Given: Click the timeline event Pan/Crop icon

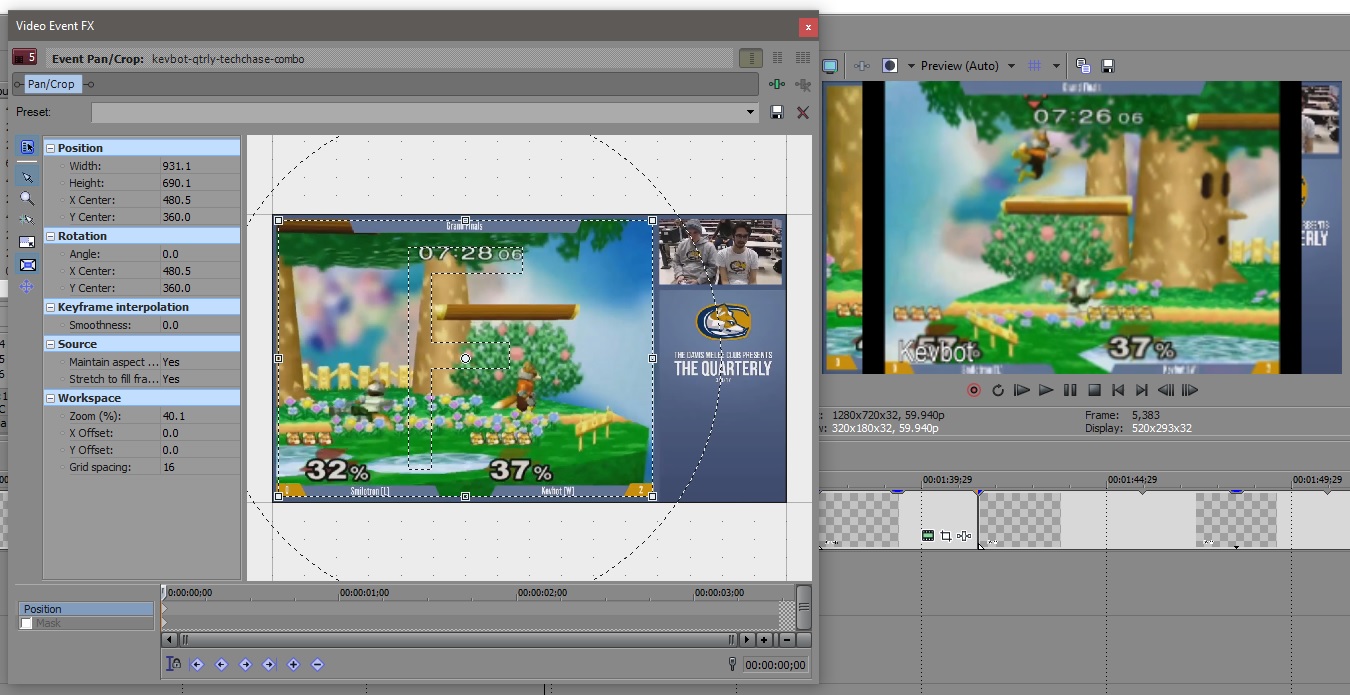Looking at the screenshot, I should tap(946, 536).
